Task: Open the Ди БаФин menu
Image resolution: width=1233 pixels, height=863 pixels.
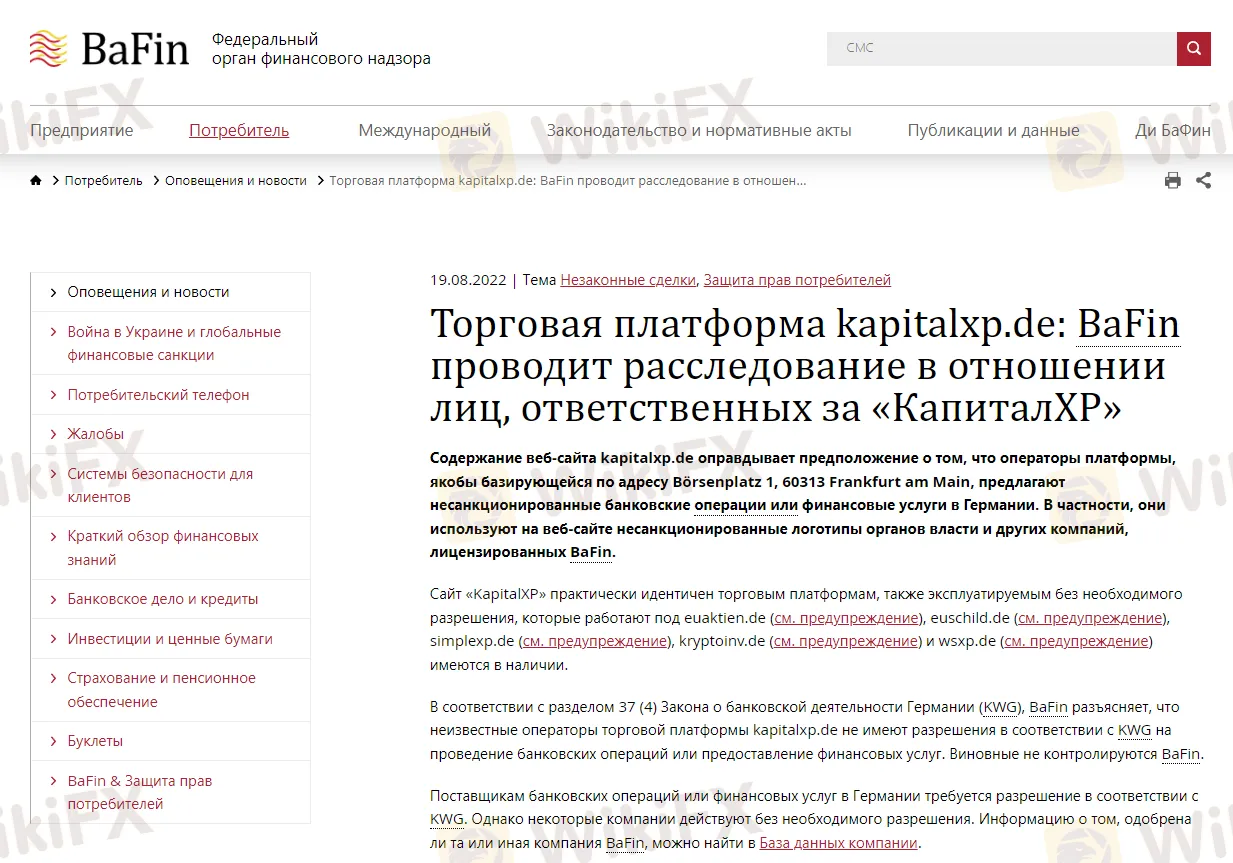Action: (x=1172, y=130)
